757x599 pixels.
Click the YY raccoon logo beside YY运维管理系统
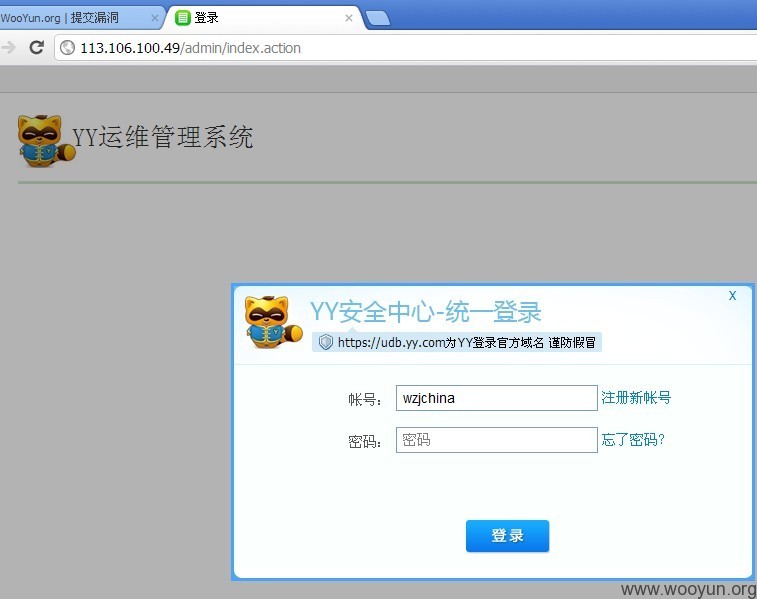click(x=45, y=140)
